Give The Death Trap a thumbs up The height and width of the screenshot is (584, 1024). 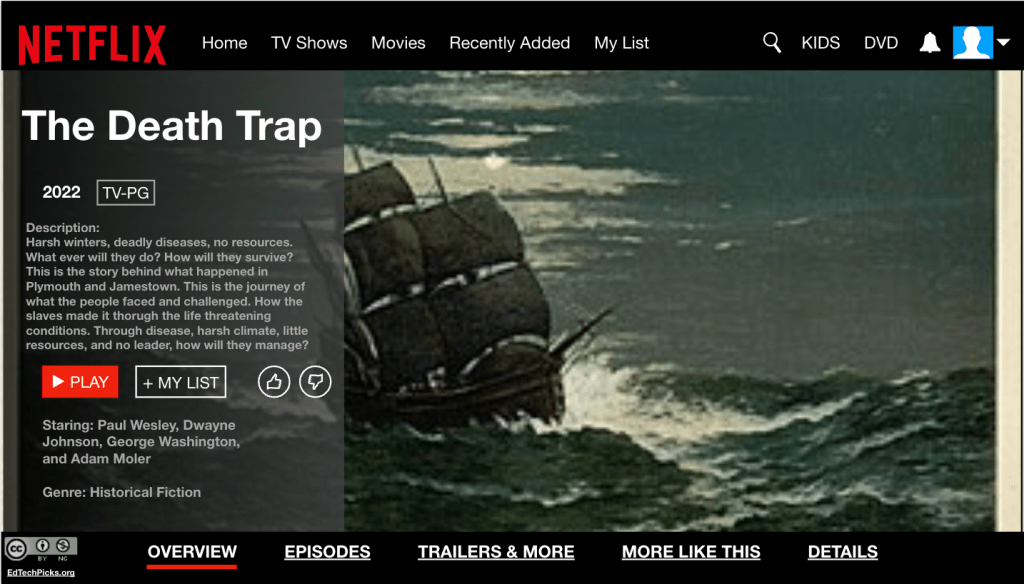pyautogui.click(x=274, y=381)
